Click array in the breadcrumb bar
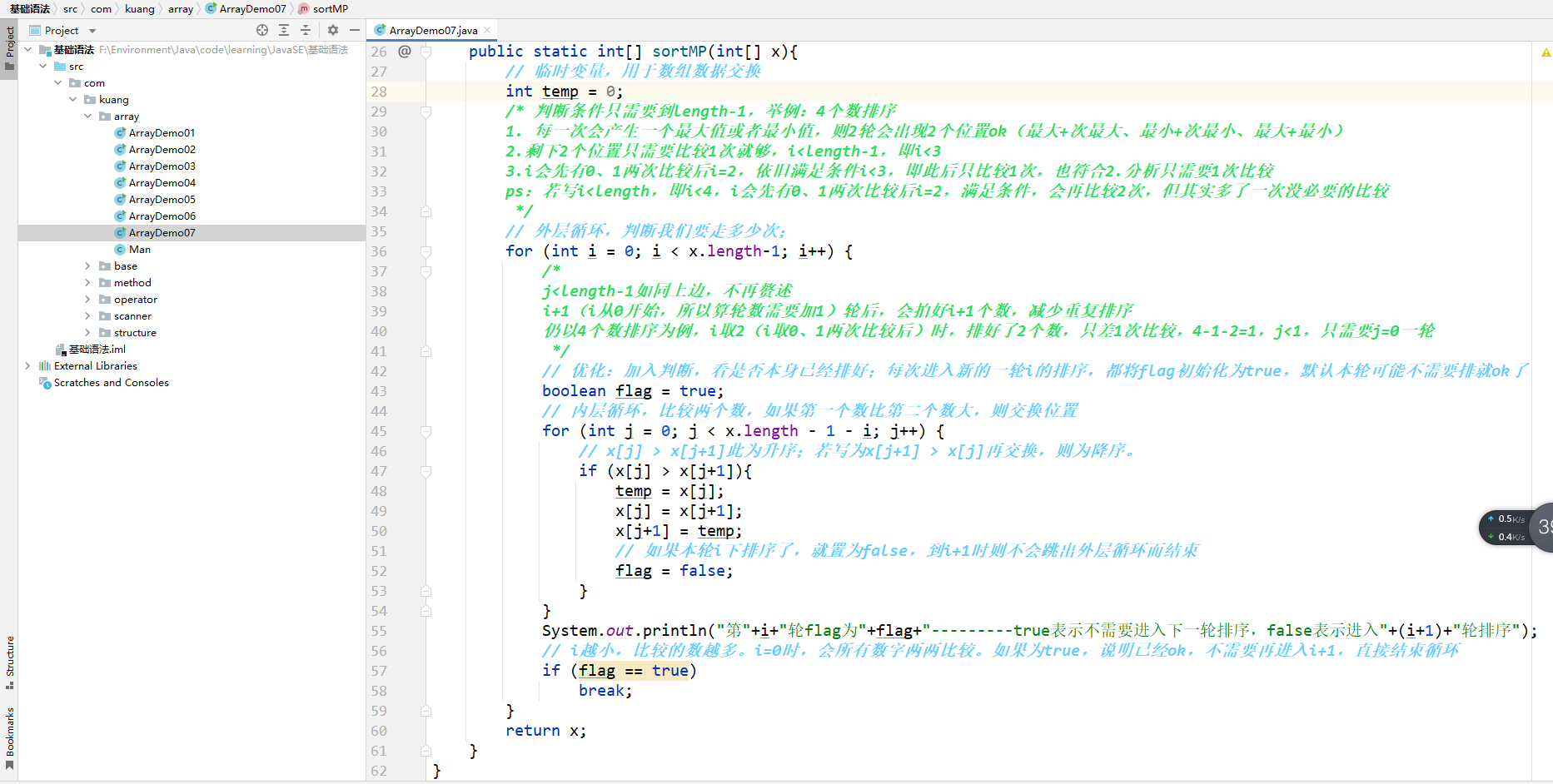This screenshot has height=784, width=1553. tap(181, 9)
